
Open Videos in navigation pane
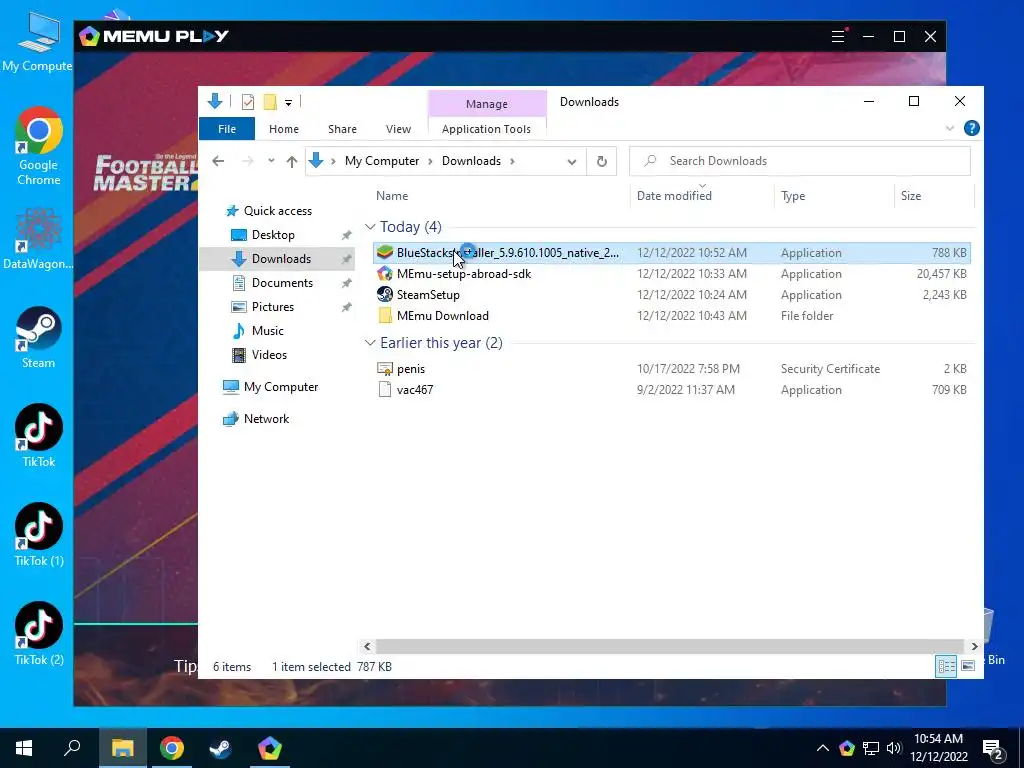tap(269, 355)
